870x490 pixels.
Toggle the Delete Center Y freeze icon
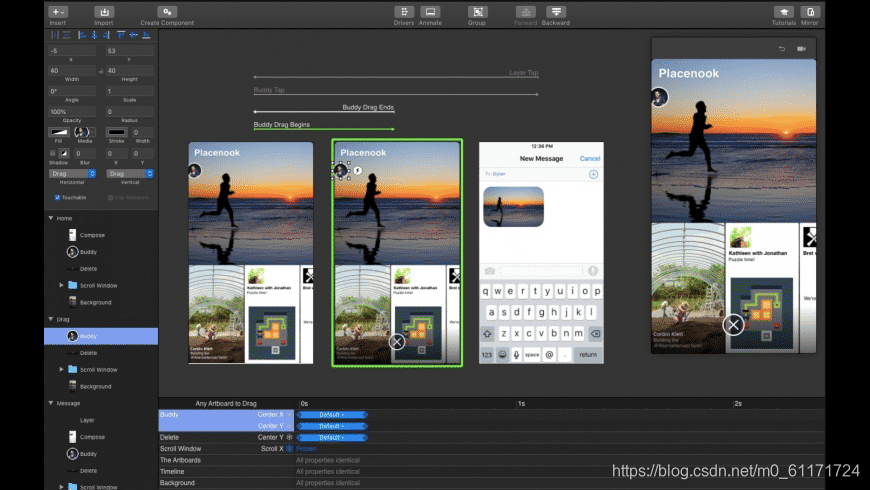pos(290,437)
